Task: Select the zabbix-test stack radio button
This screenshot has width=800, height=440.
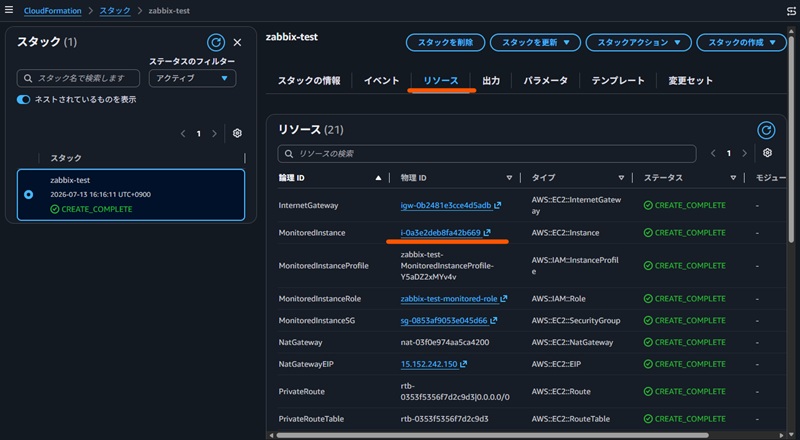Action: (29, 194)
